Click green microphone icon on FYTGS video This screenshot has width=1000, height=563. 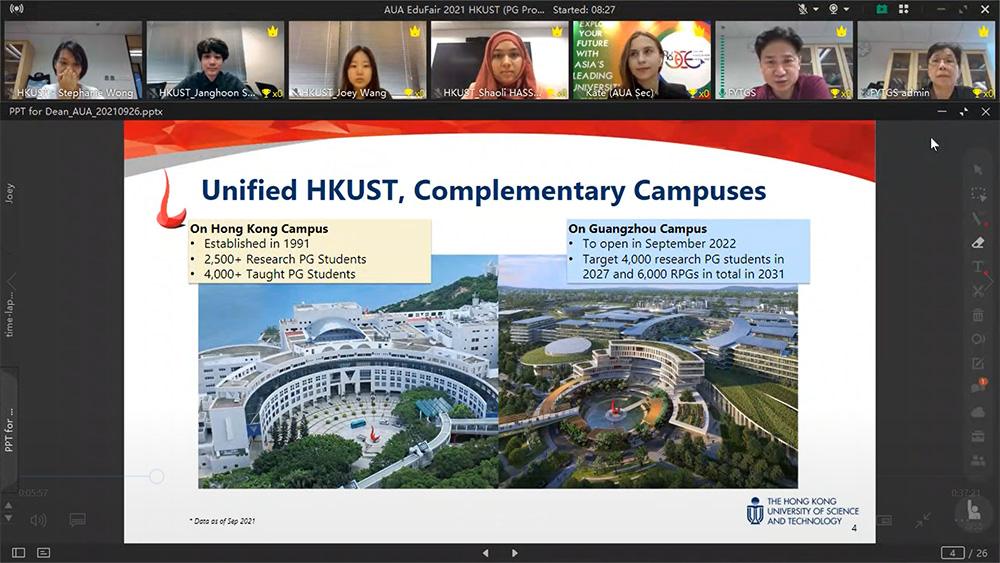(x=722, y=93)
